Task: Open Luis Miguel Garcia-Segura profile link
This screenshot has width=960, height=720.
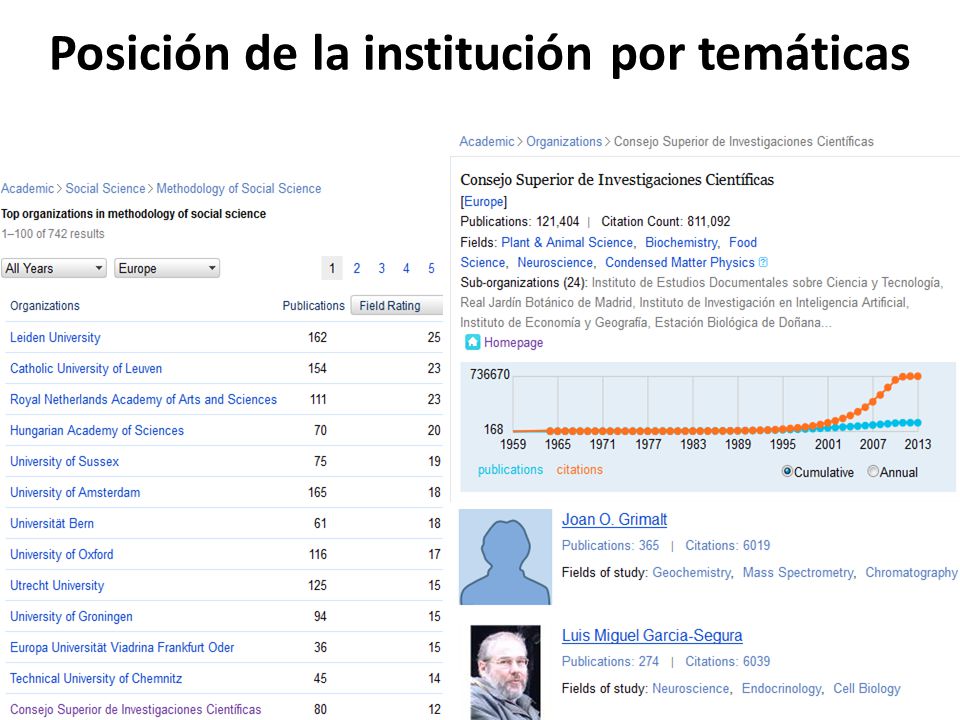Action: [652, 636]
